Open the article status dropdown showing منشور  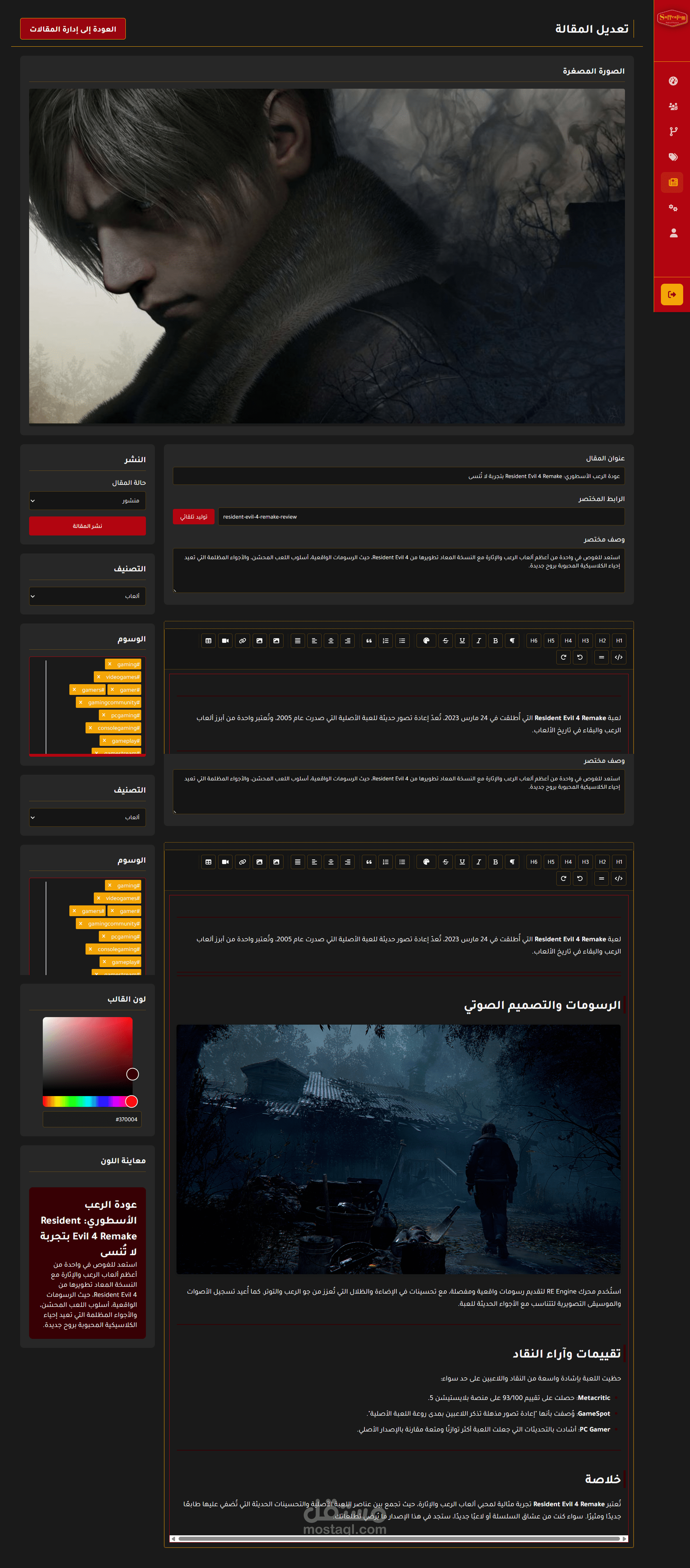pyautogui.click(x=87, y=500)
